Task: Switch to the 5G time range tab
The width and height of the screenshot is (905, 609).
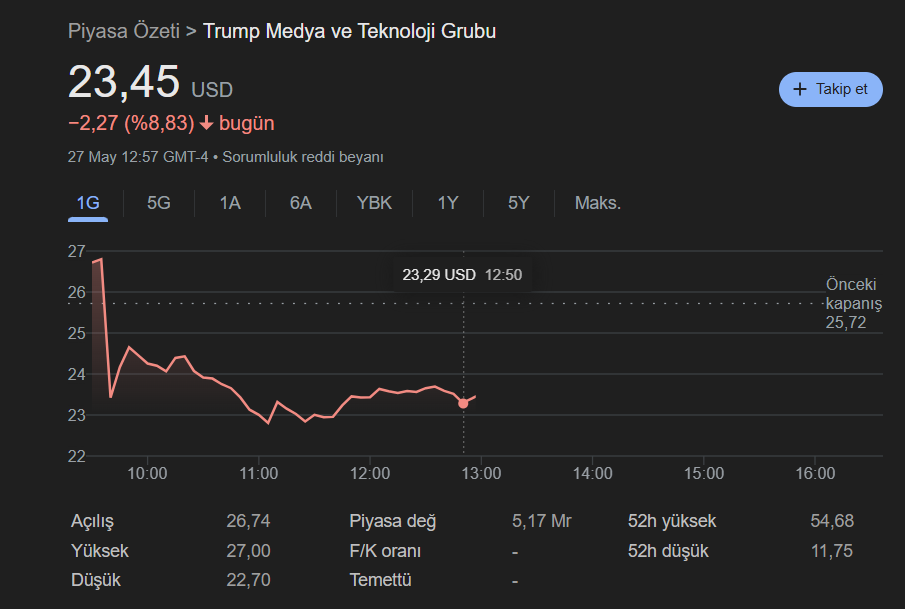Action: click(159, 203)
